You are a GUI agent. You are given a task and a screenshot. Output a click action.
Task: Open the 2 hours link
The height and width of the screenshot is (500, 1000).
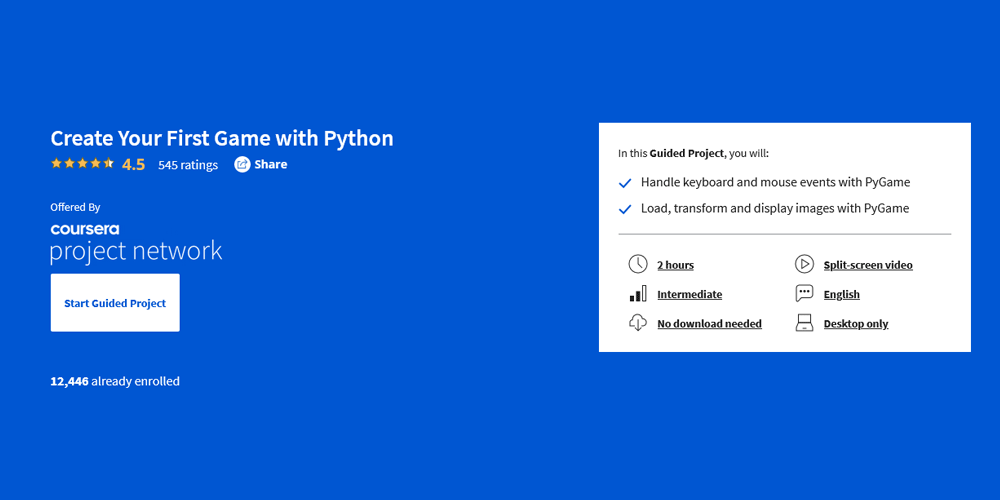coord(675,265)
